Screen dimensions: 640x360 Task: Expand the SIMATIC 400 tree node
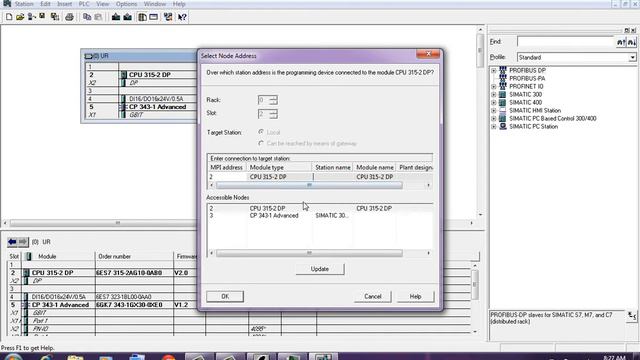[x=494, y=102]
